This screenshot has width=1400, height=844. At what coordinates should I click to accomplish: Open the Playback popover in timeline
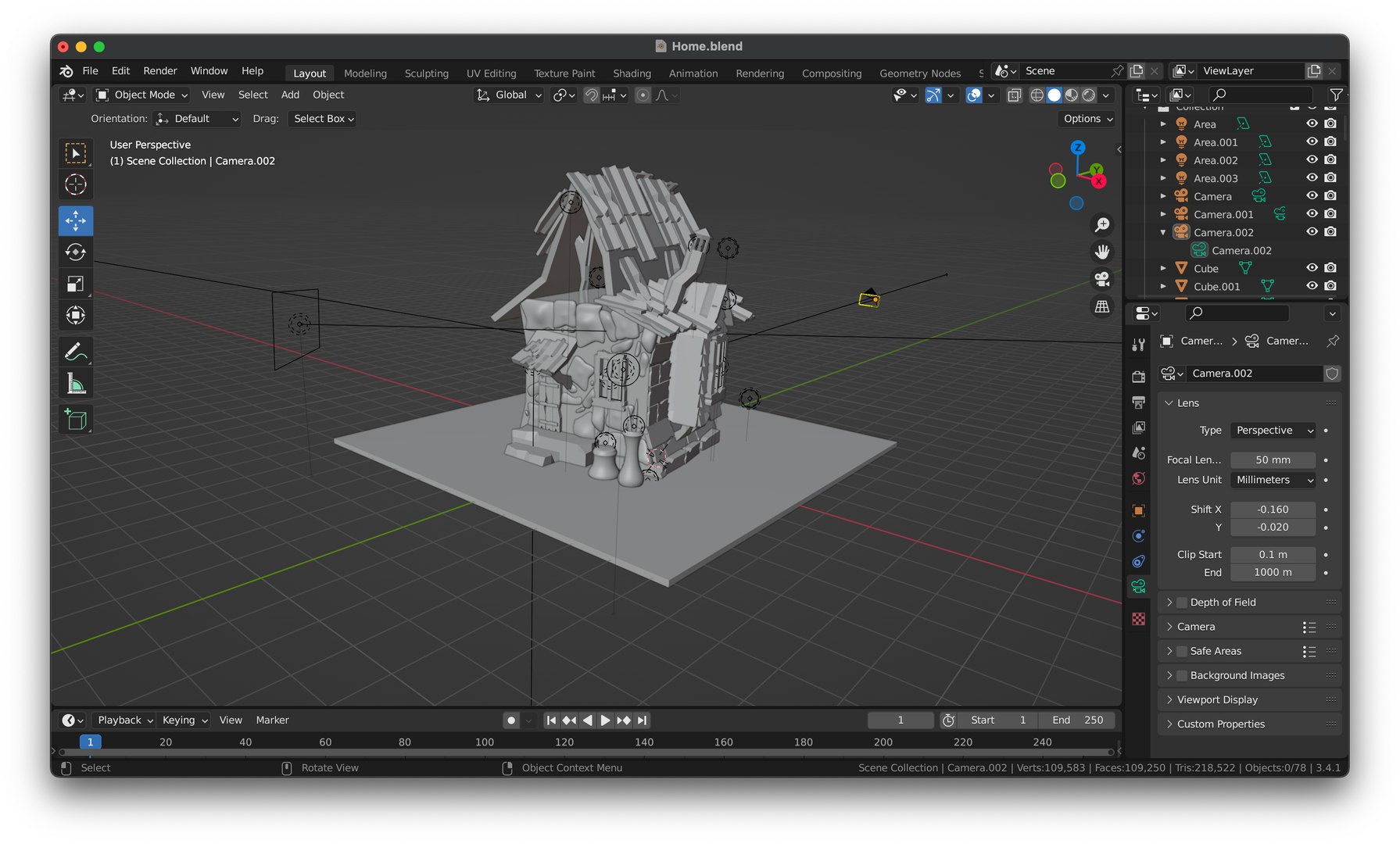click(x=124, y=721)
